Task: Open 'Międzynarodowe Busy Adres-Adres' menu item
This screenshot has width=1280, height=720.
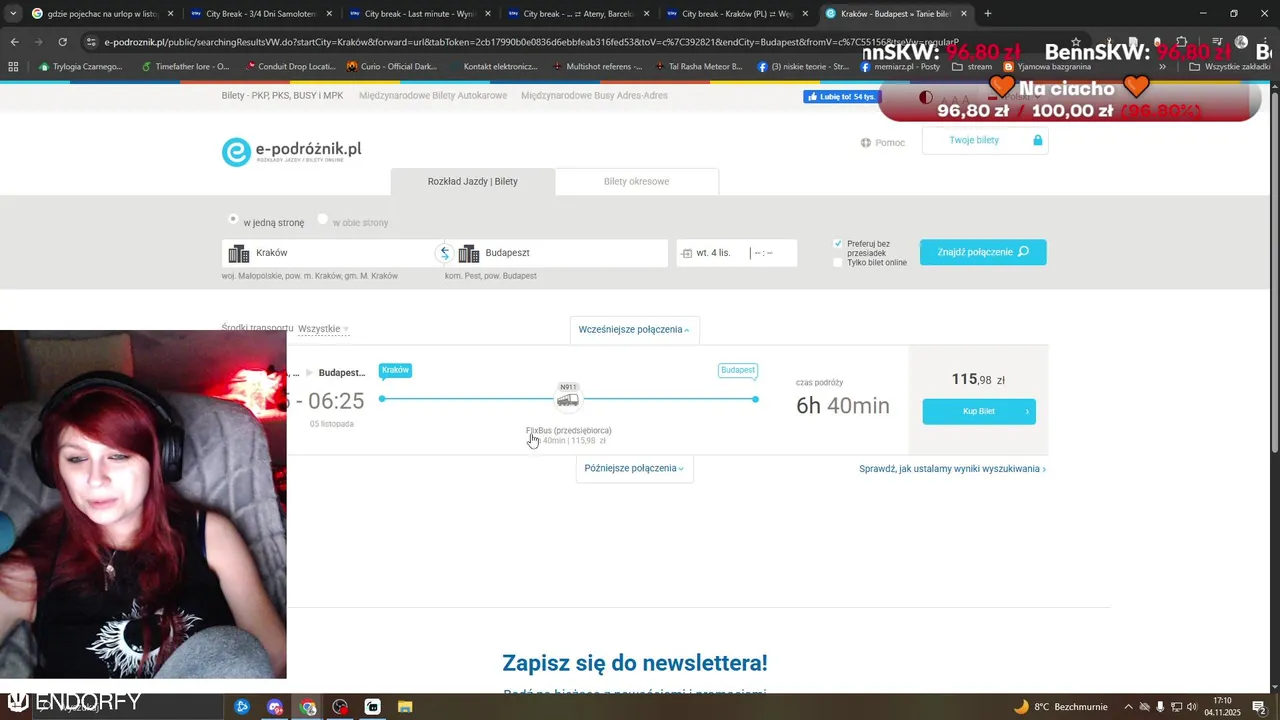Action: tap(594, 96)
